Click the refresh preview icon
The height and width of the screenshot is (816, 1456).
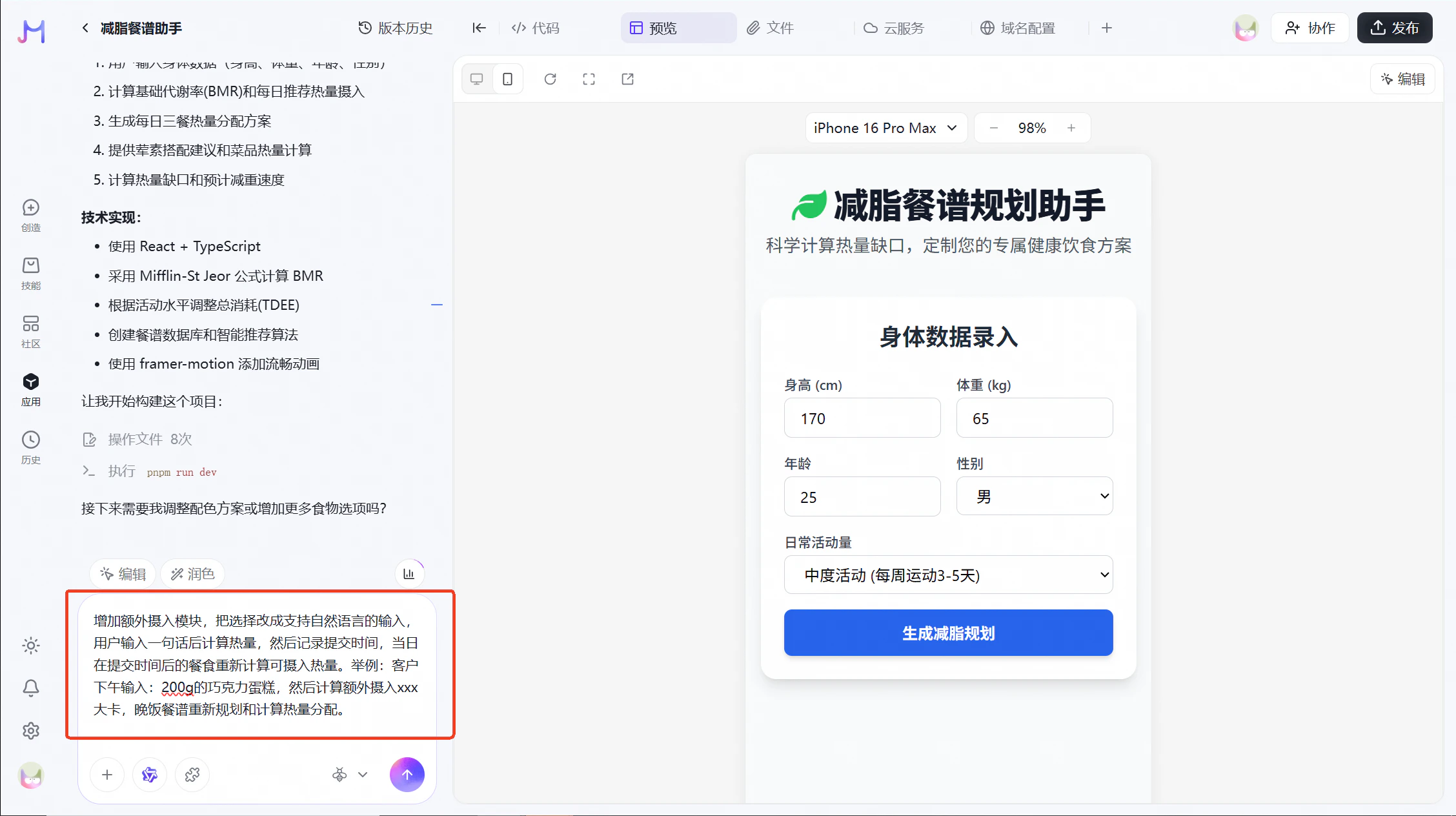click(x=550, y=79)
